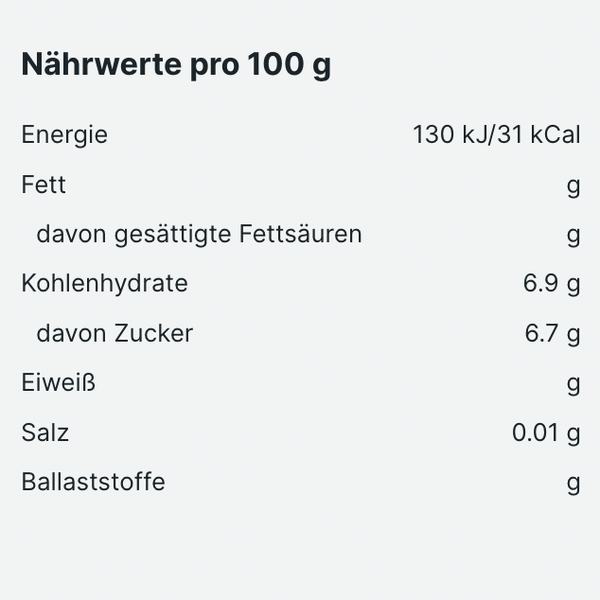Select the Salz label
The height and width of the screenshot is (600, 600).
pos(45,432)
